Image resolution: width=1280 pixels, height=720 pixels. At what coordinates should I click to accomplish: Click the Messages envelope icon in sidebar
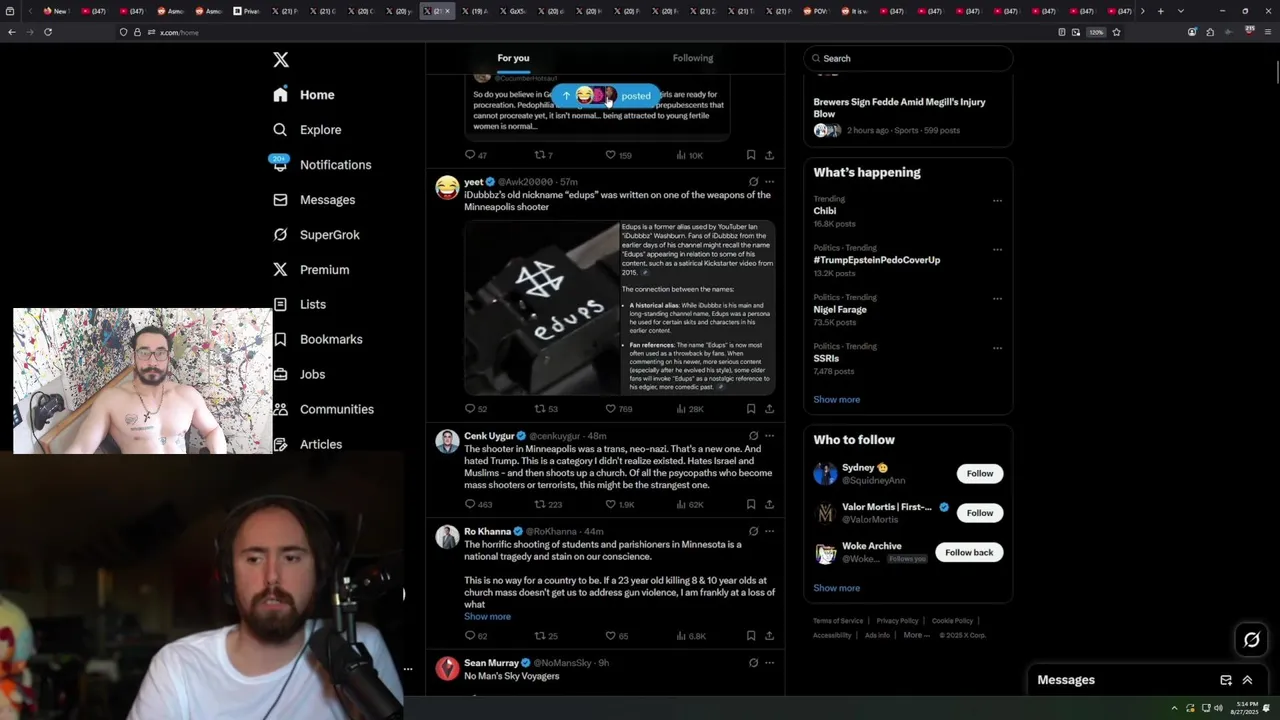(280, 200)
